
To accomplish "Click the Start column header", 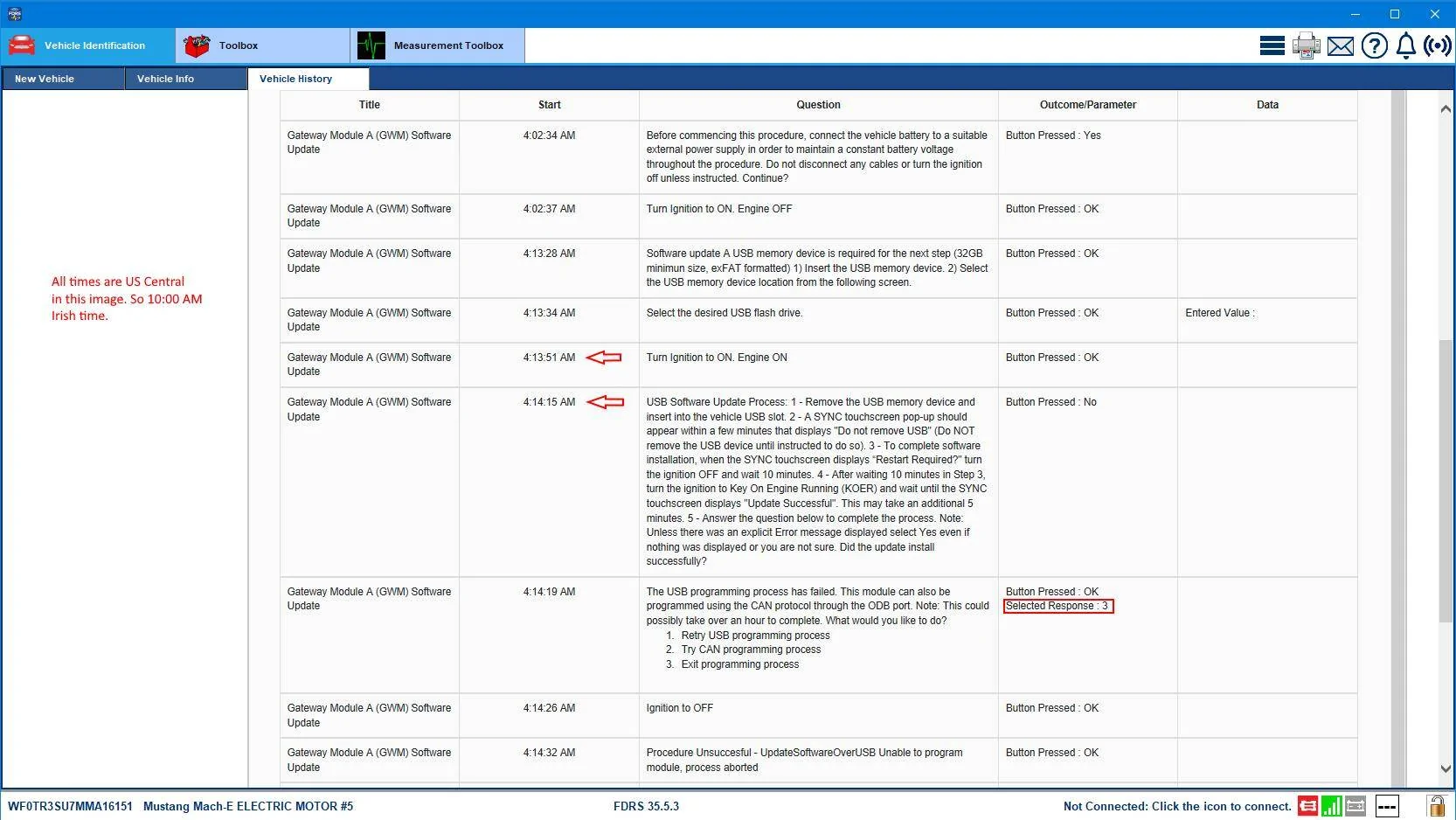I will [x=550, y=105].
